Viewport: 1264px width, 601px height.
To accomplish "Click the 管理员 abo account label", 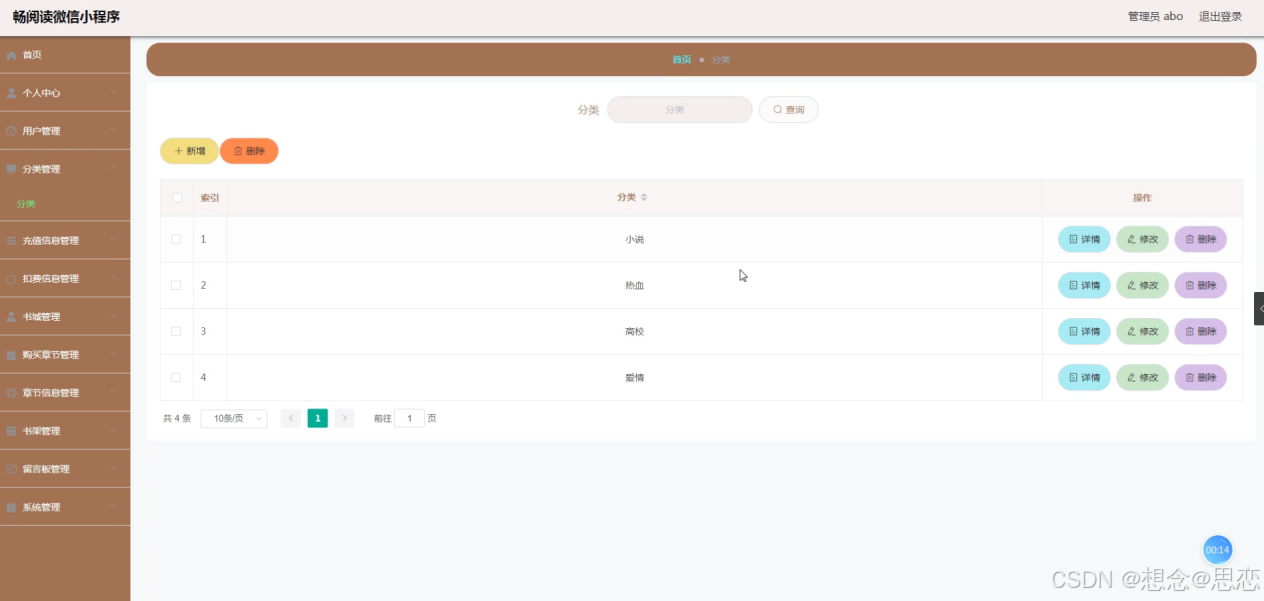I will 1155,17.
